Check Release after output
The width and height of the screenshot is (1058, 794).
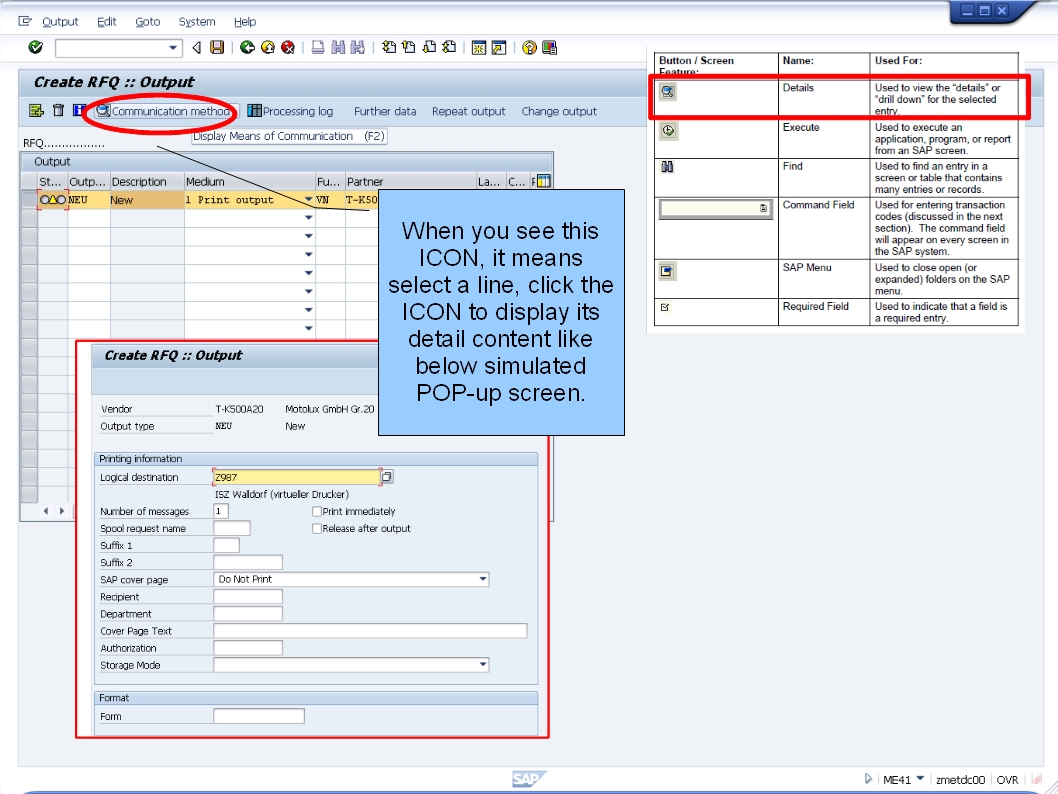[318, 528]
